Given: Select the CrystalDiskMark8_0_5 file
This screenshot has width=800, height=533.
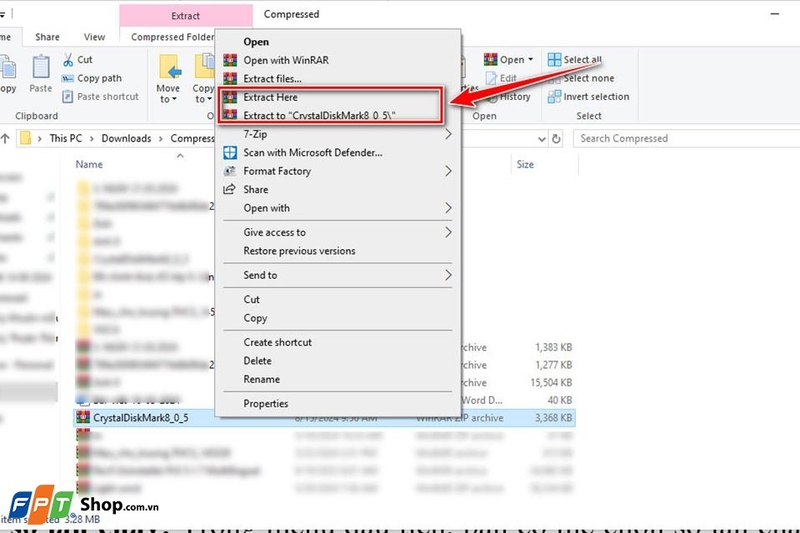Looking at the screenshot, I should click(140, 418).
